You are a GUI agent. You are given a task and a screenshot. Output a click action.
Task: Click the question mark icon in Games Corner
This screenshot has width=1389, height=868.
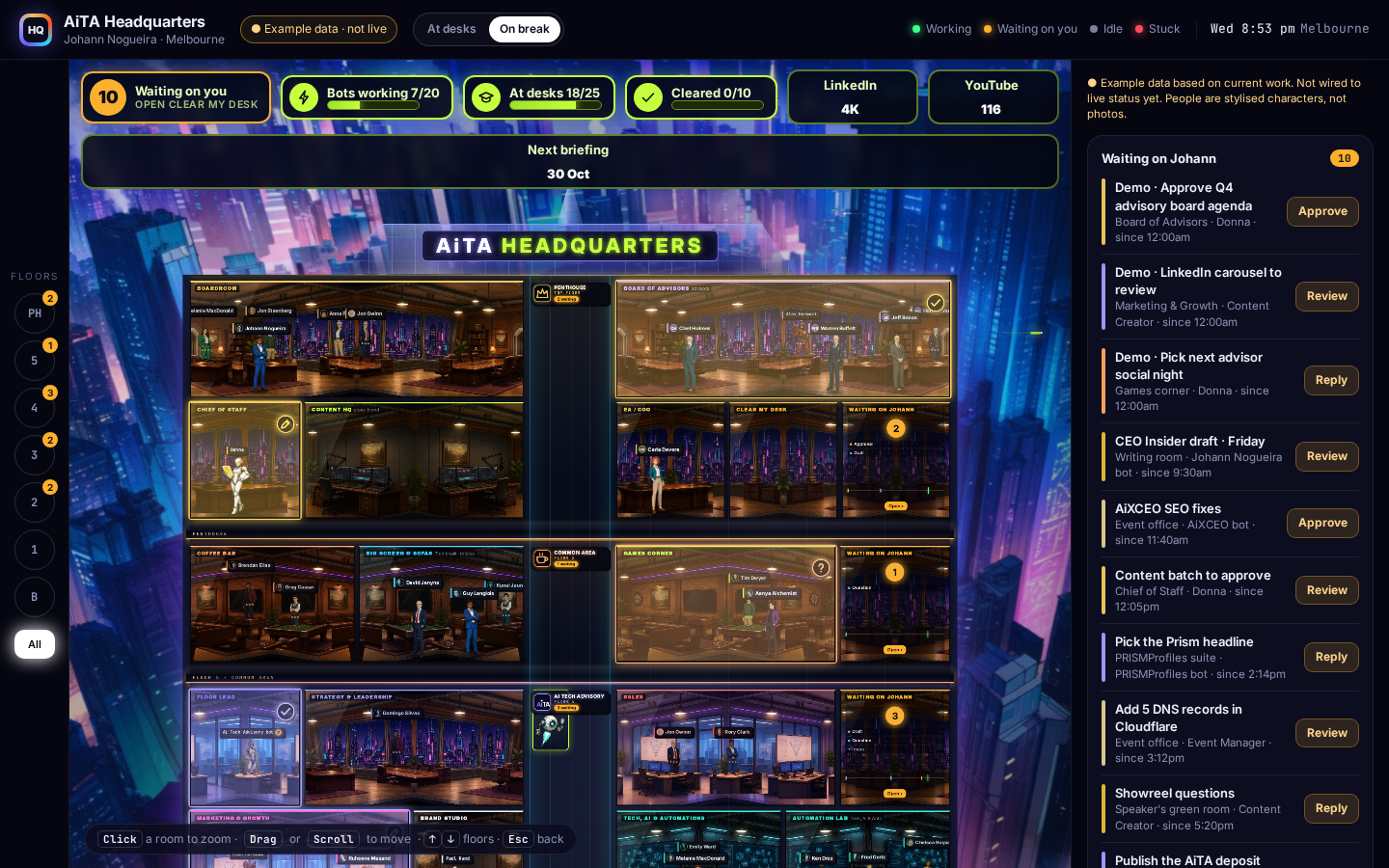pos(821,568)
